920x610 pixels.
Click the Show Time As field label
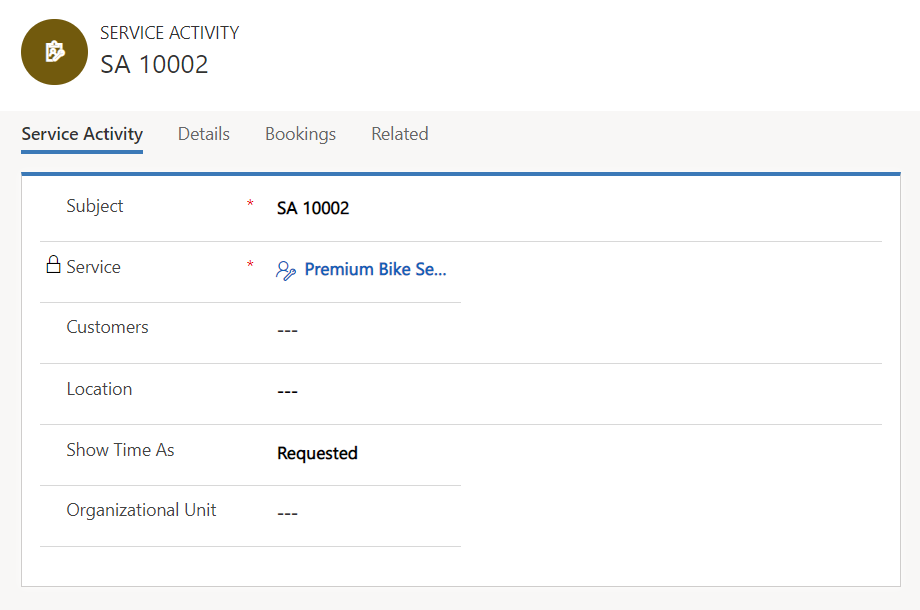120,450
